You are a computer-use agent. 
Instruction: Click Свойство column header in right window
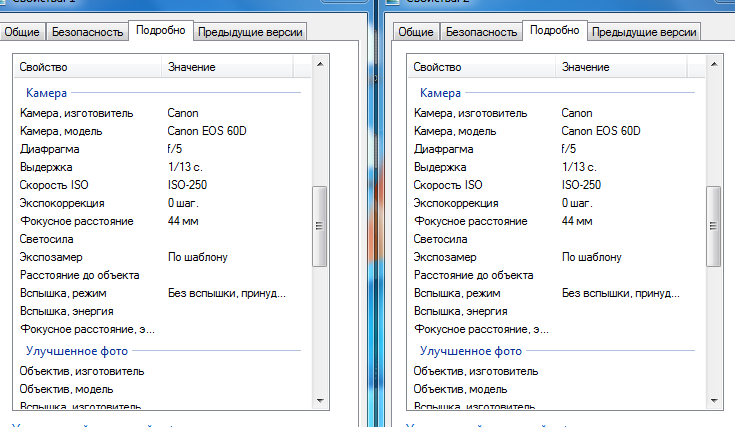click(481, 67)
